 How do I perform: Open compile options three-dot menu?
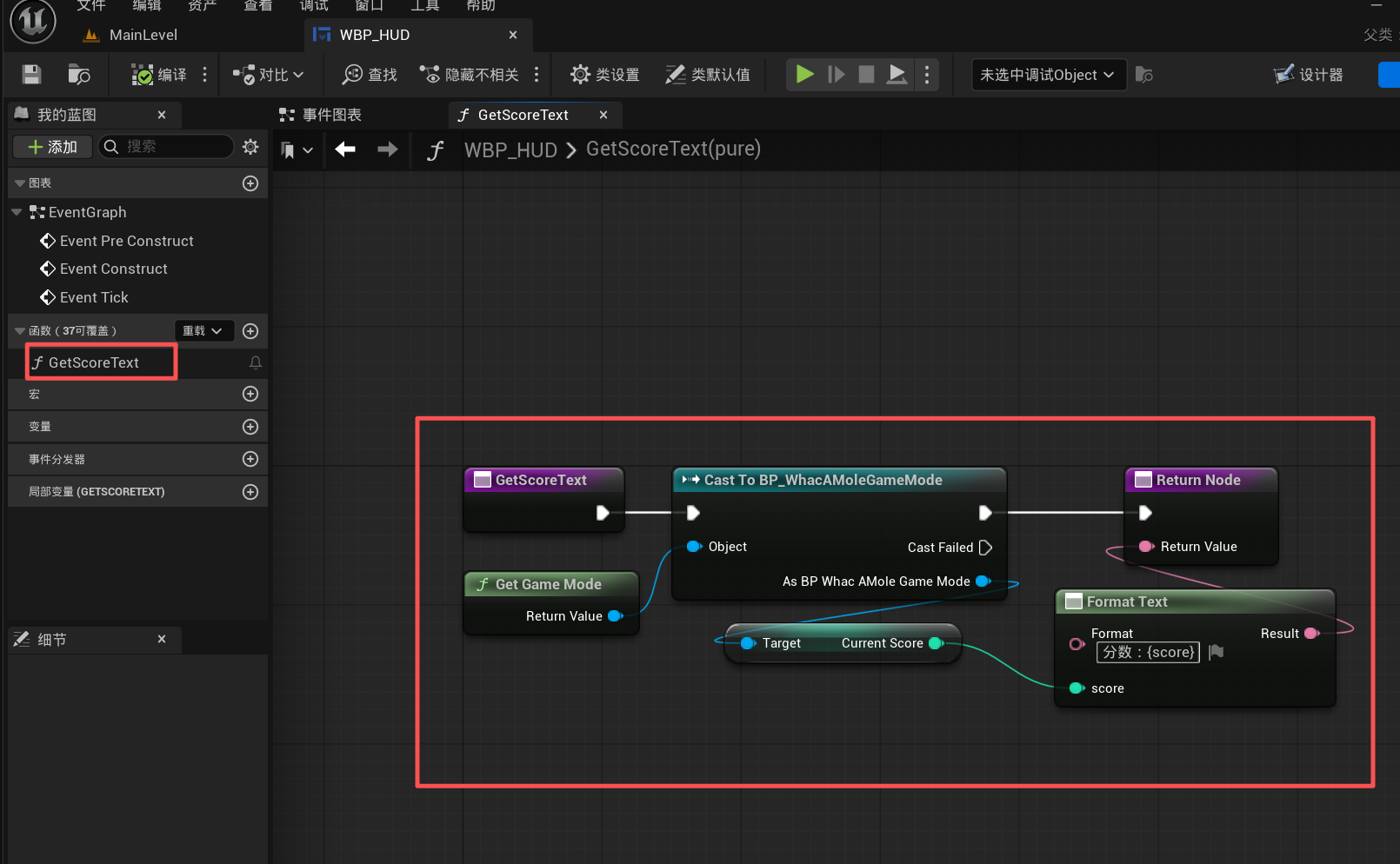pos(205,75)
